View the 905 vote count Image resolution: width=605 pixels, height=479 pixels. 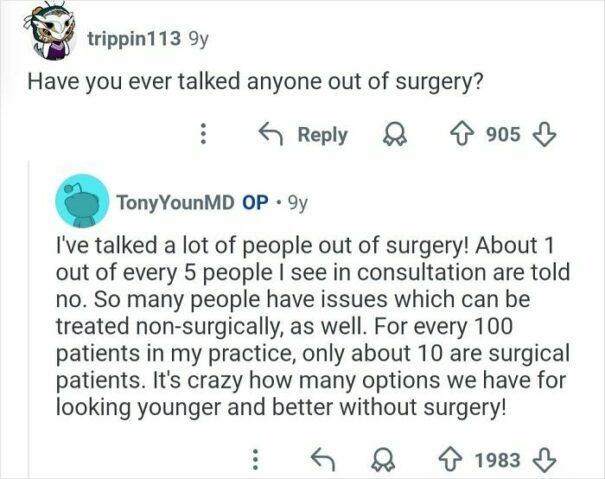(503, 135)
